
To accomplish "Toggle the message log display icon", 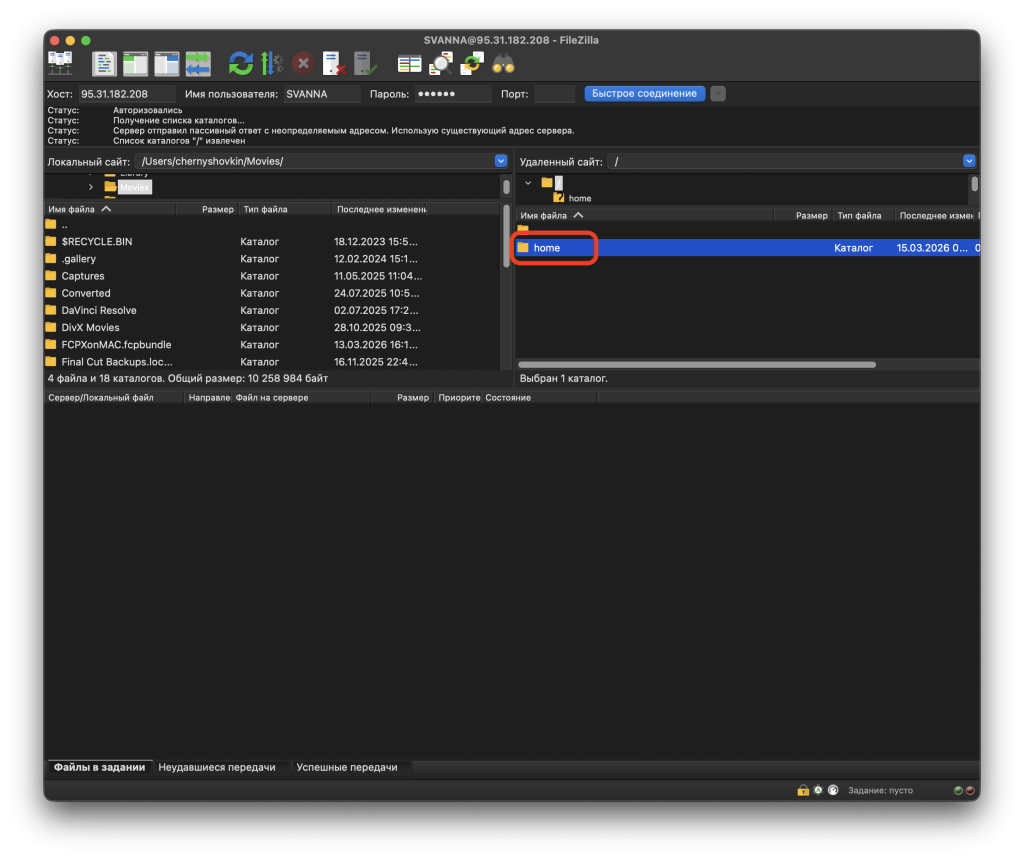I will coord(104,64).
